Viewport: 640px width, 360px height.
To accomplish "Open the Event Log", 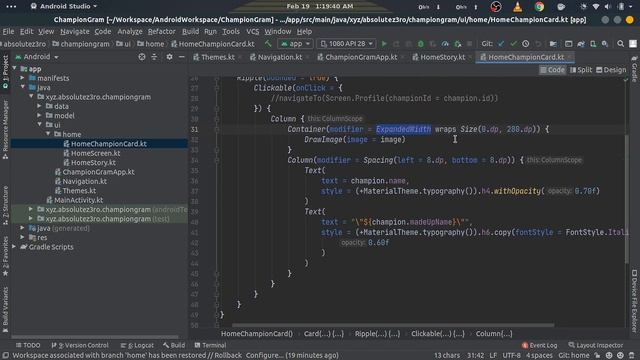I will 539,345.
